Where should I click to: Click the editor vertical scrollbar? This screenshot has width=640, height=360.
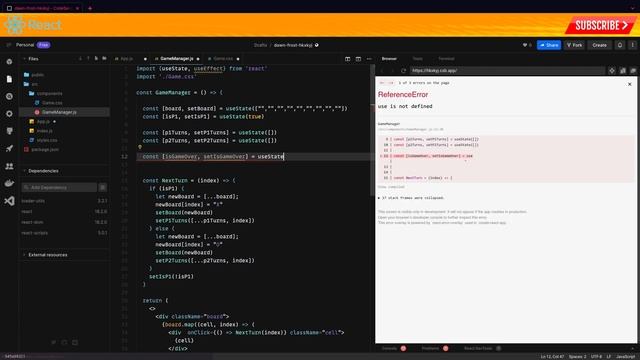(372, 131)
